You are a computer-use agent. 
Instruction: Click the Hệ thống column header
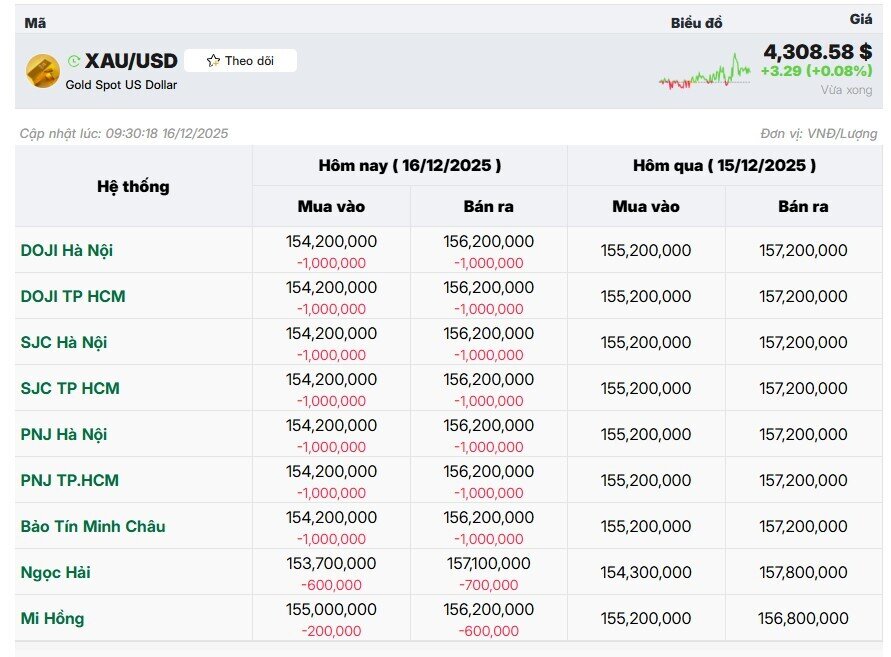pyautogui.click(x=133, y=186)
